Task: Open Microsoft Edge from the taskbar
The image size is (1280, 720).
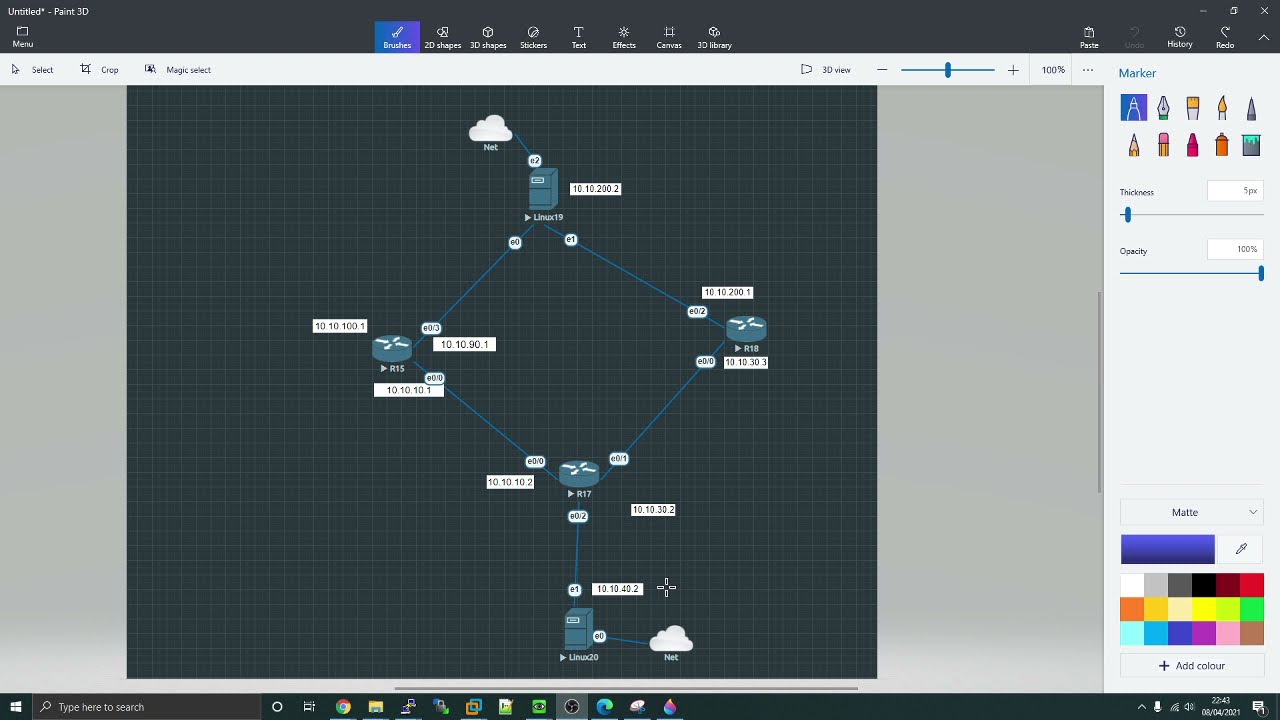Action: 604,707
